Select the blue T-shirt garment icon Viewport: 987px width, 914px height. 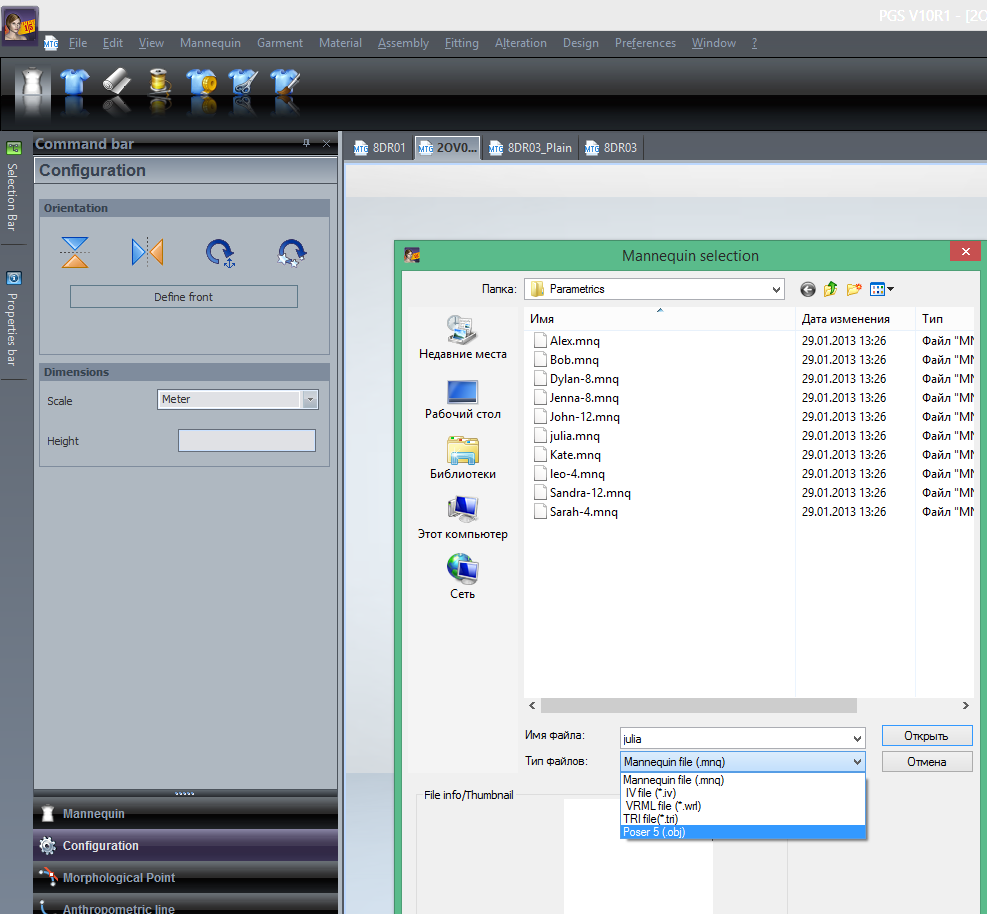coord(73,82)
